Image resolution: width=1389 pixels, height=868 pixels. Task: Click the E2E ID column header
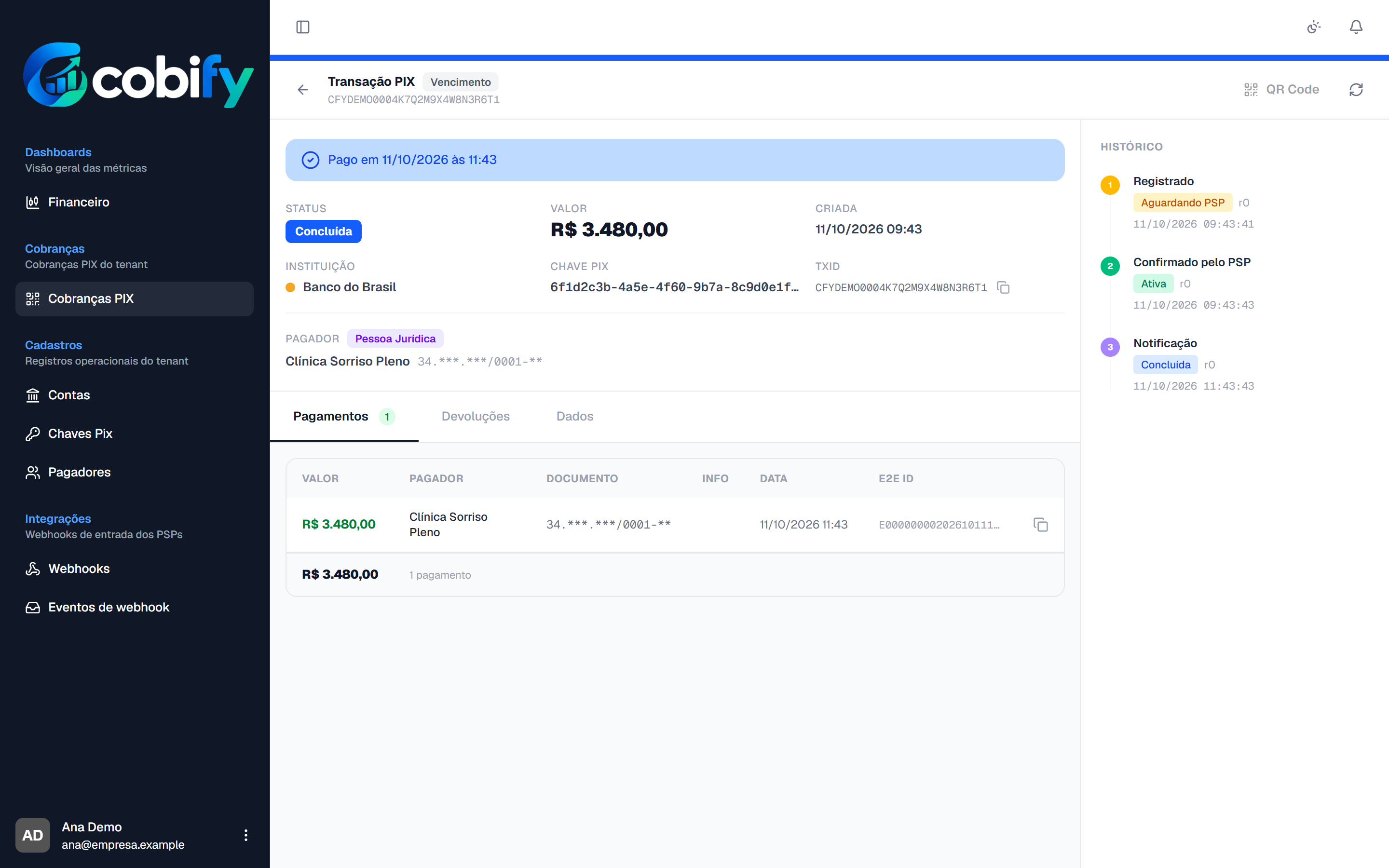click(896, 478)
